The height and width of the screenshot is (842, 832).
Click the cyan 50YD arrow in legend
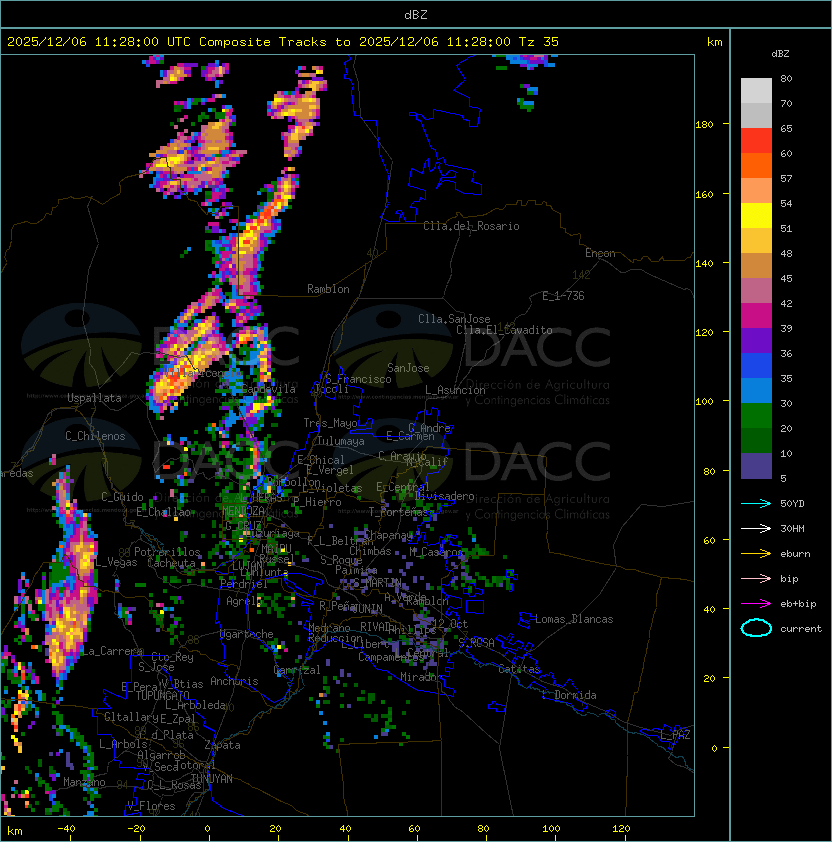pyautogui.click(x=756, y=503)
